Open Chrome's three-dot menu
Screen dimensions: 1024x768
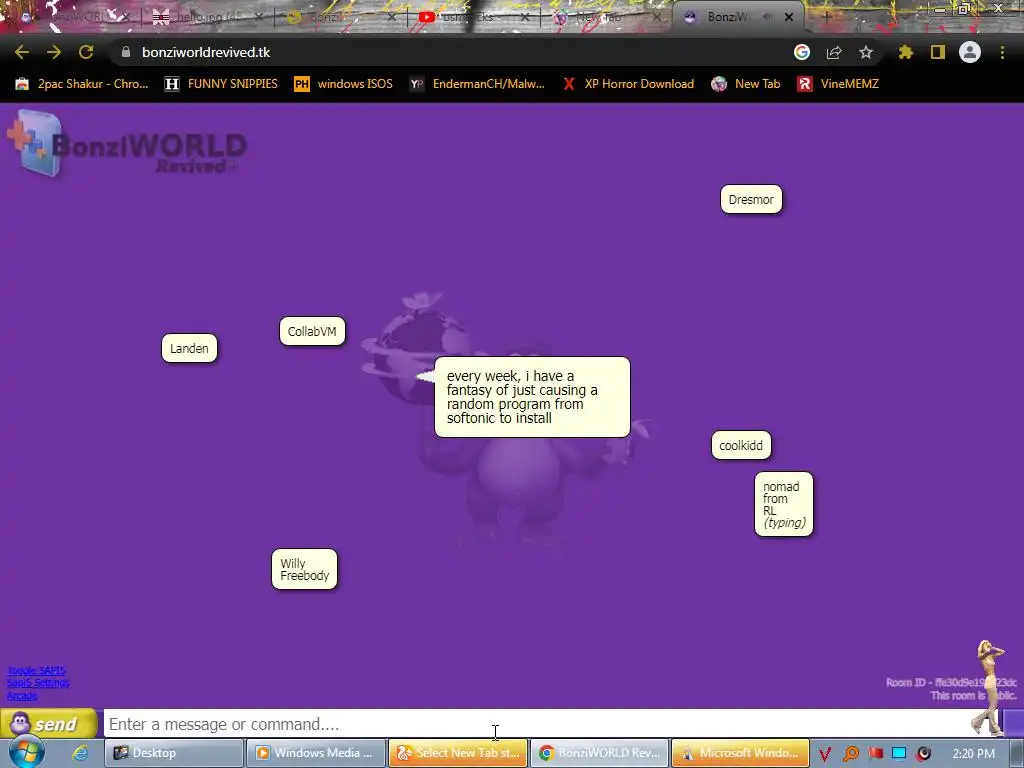point(1002,52)
